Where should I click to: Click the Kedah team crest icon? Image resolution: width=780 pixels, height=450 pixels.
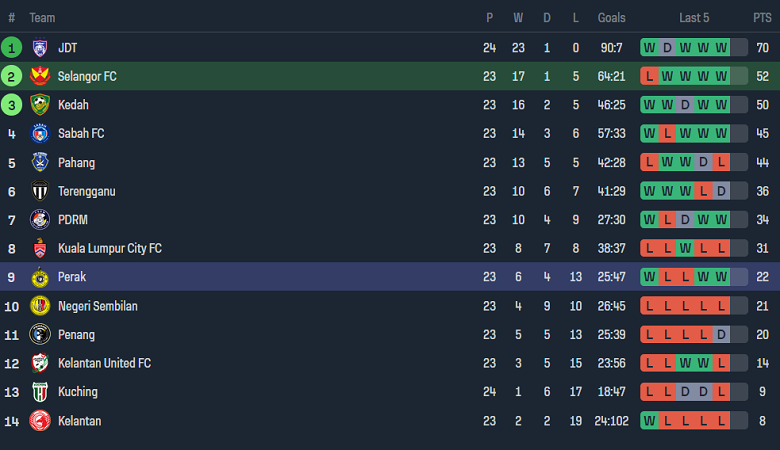(40, 105)
